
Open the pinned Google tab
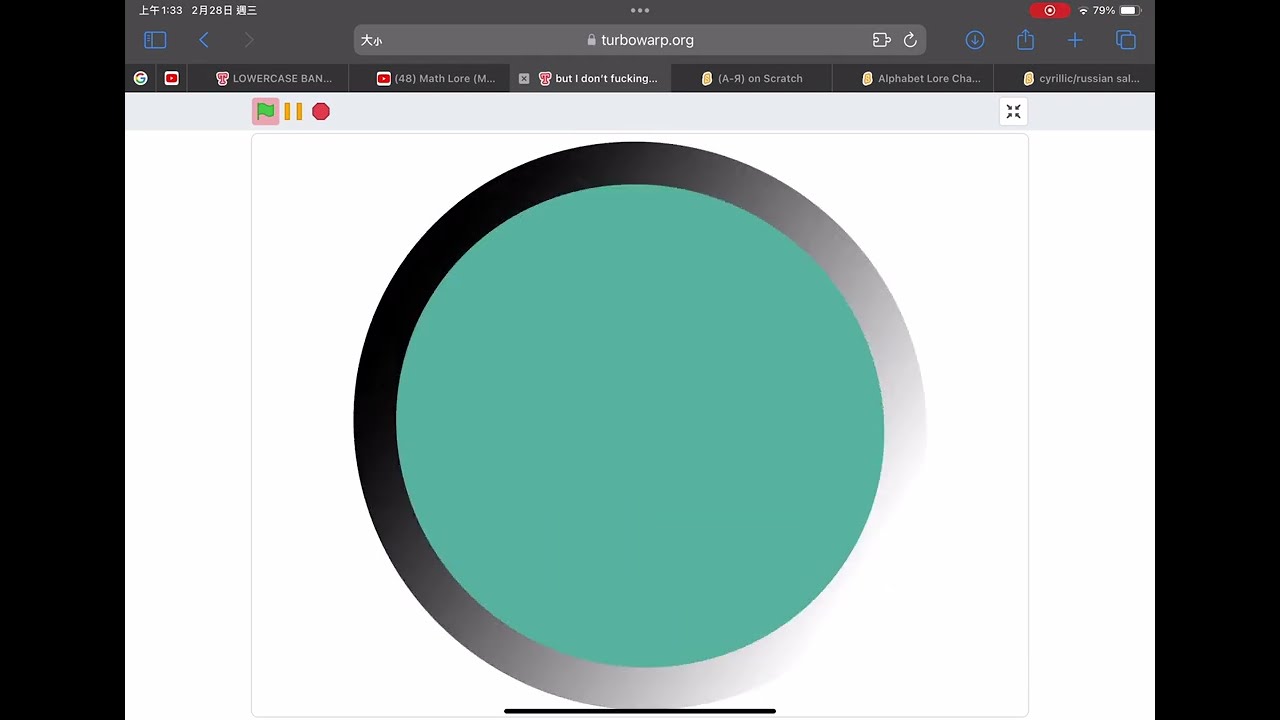[141, 78]
